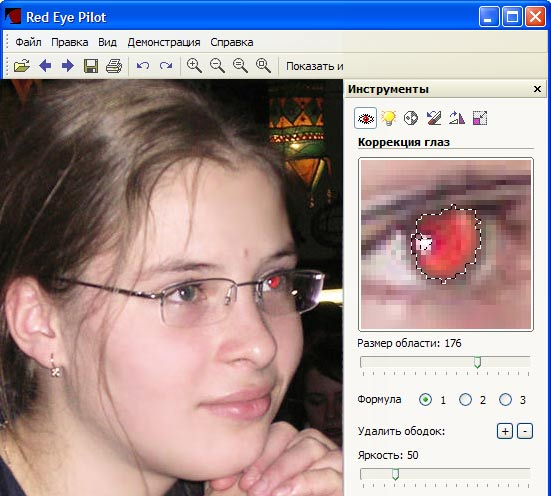Print the photo using the printer icon

click(x=114, y=66)
